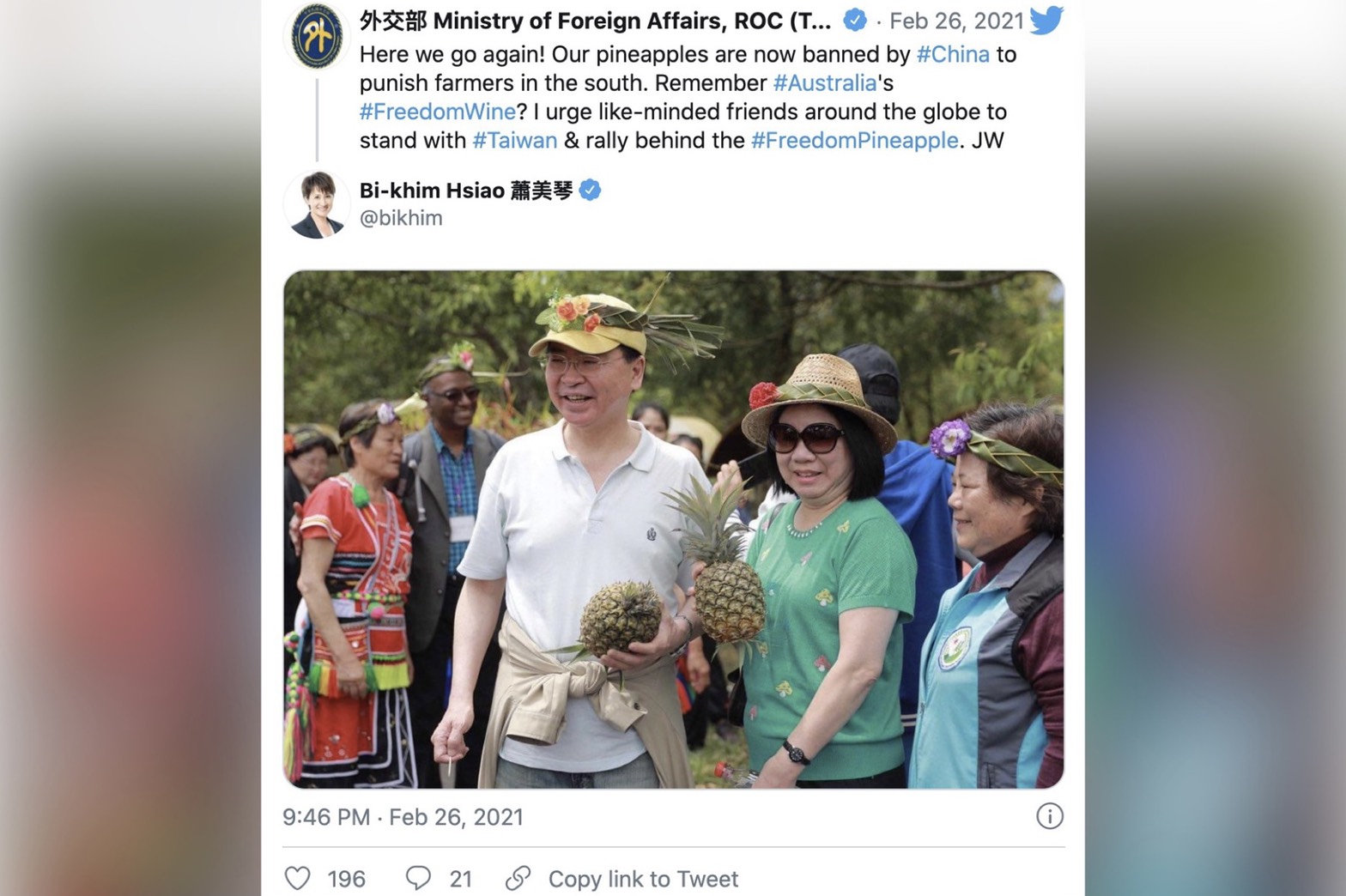1346x896 pixels.
Task: Open replies via speech bubble icon
Action: coord(418,878)
